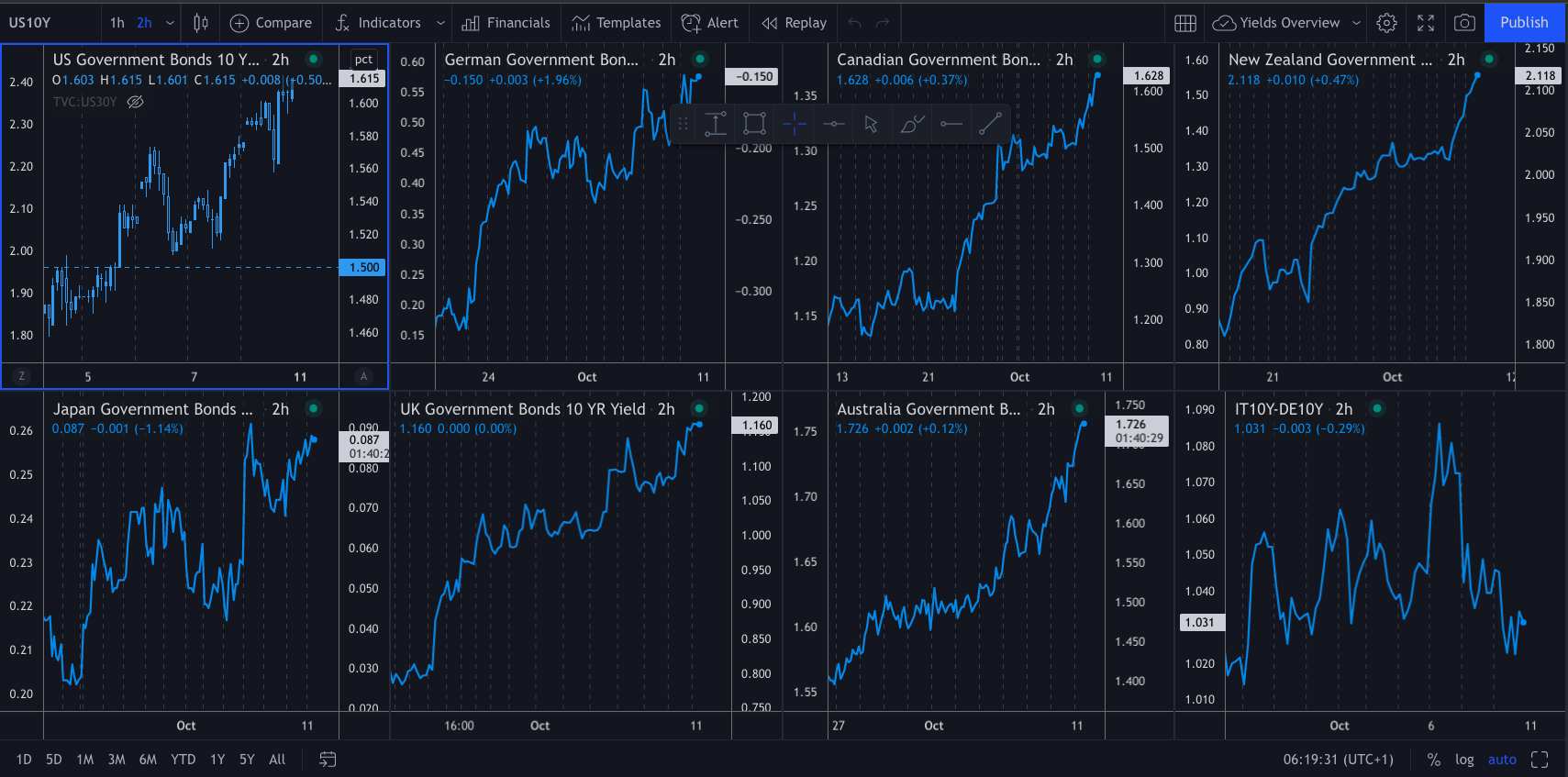Select the horizontal line tool
This screenshot has width=1568, height=777.
coord(834,123)
